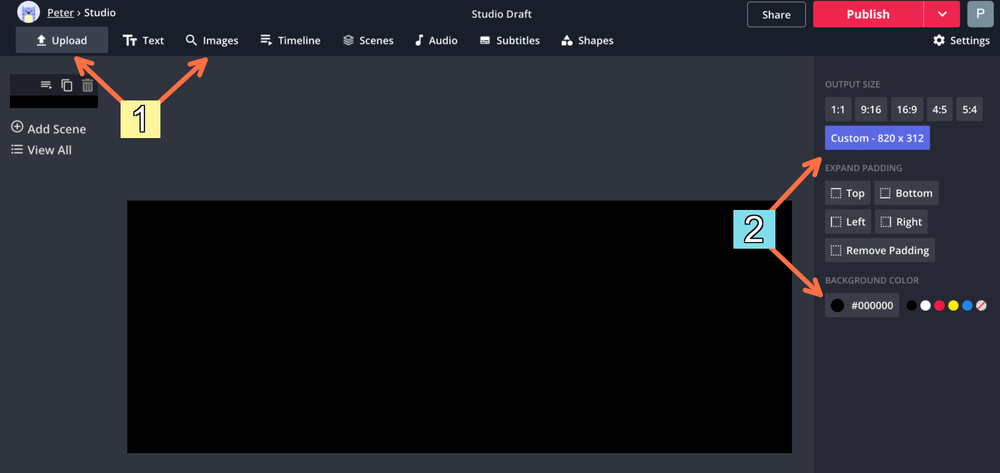Open the Subtitles tool
1000x473 pixels.
click(510, 41)
